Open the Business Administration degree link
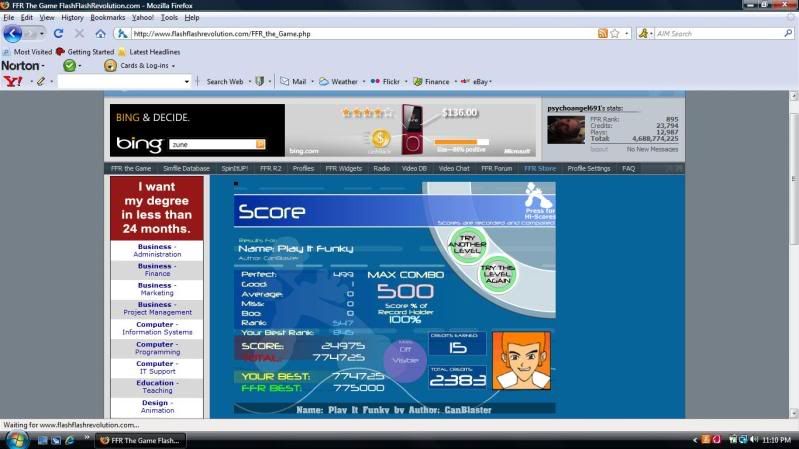The height and width of the screenshot is (449, 799). [156, 250]
